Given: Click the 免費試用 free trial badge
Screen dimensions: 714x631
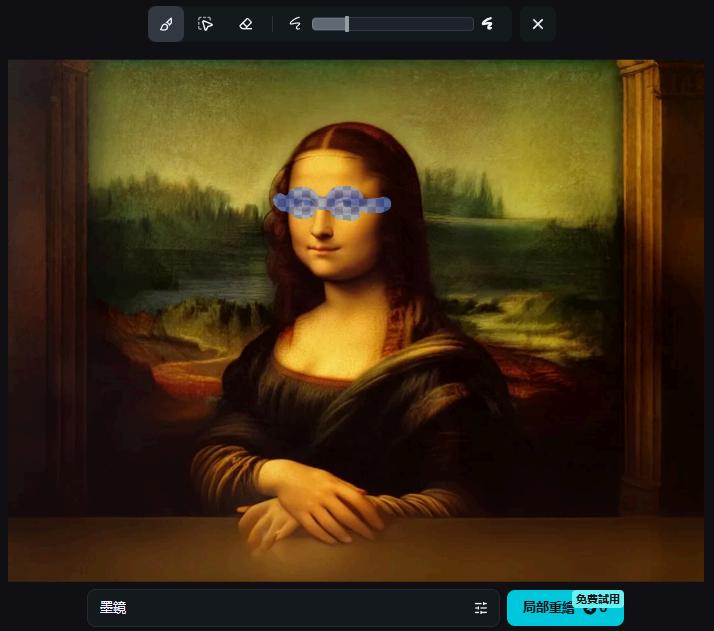Looking at the screenshot, I should coord(598,599).
